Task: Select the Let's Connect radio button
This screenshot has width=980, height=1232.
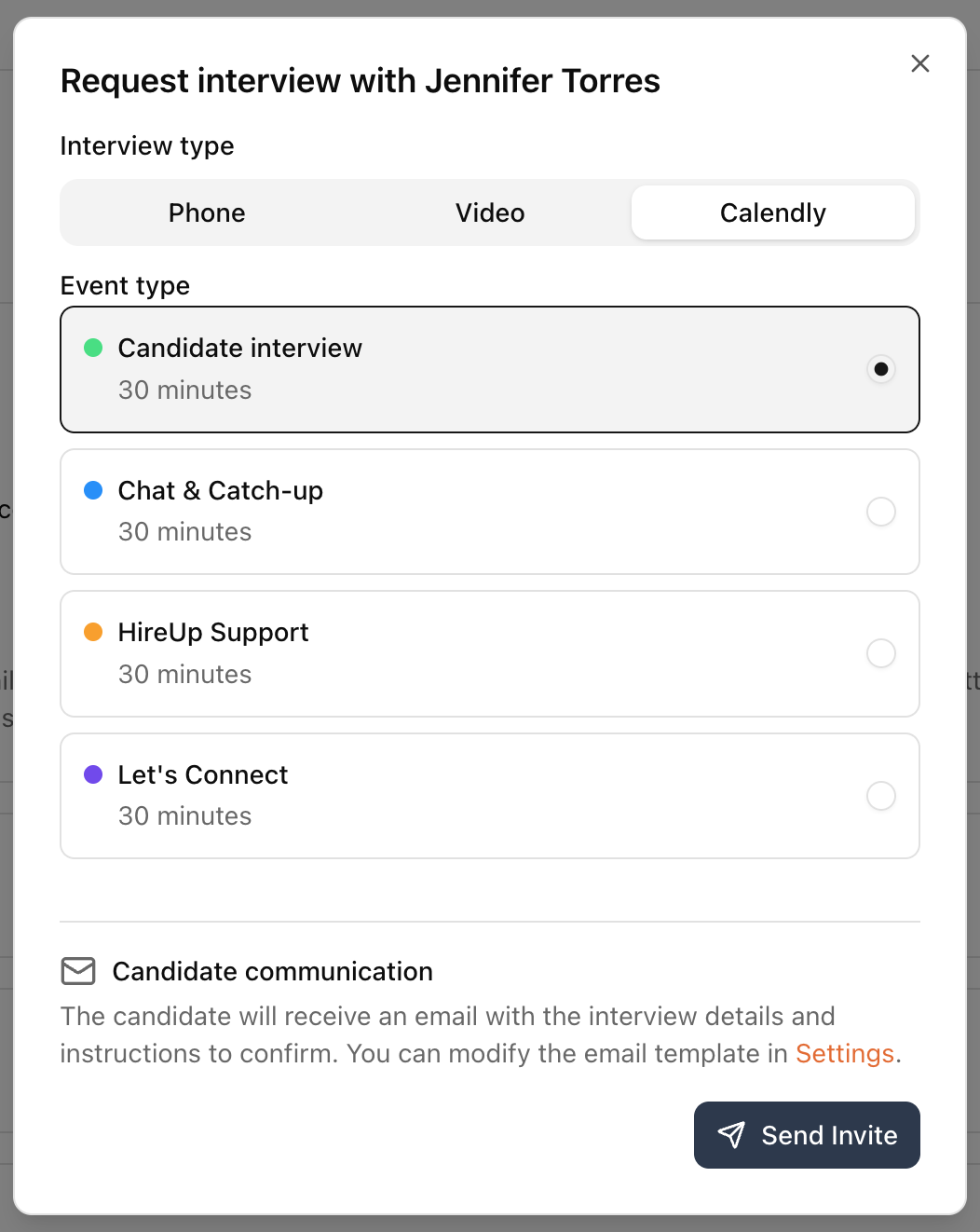Action: [x=880, y=796]
